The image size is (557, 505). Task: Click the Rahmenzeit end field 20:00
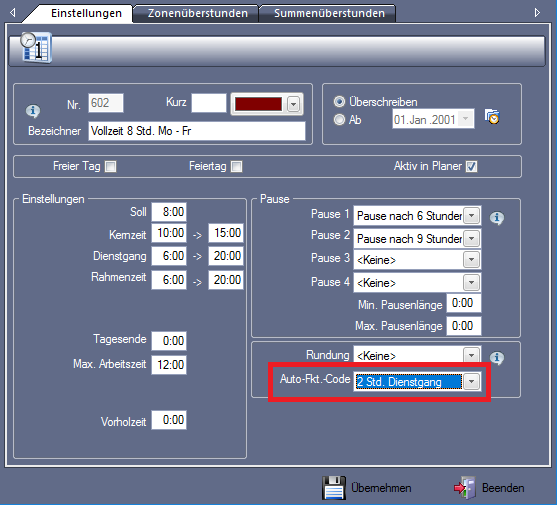pyautogui.click(x=226, y=280)
